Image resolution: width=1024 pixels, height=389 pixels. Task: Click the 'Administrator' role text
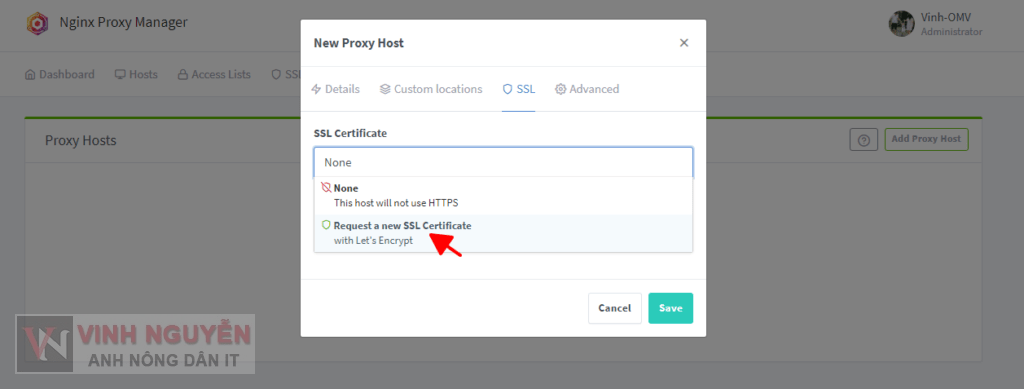[952, 31]
